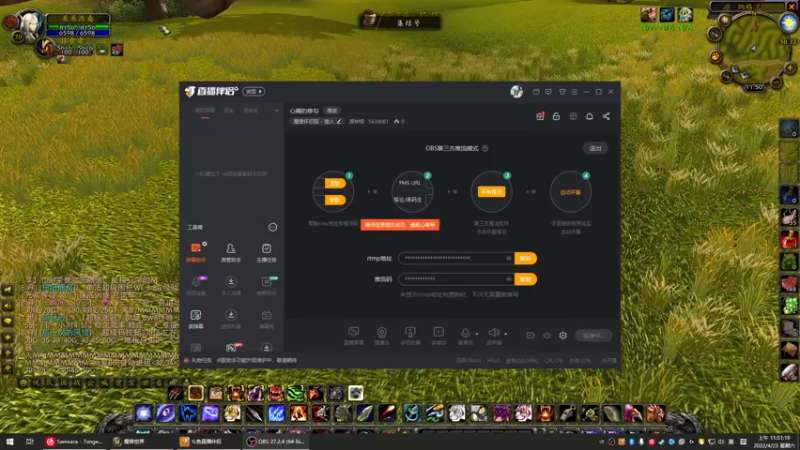
Task: Click the user avatar in the title bar
Action: coord(516,91)
